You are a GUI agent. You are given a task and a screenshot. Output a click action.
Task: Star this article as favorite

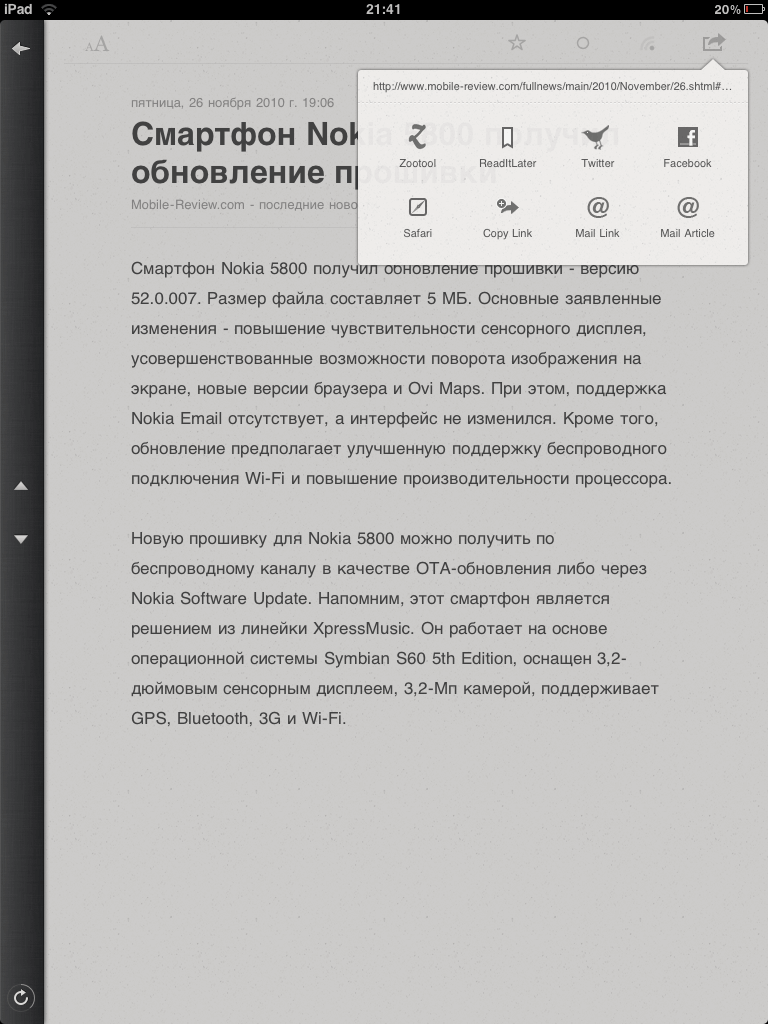coord(517,43)
